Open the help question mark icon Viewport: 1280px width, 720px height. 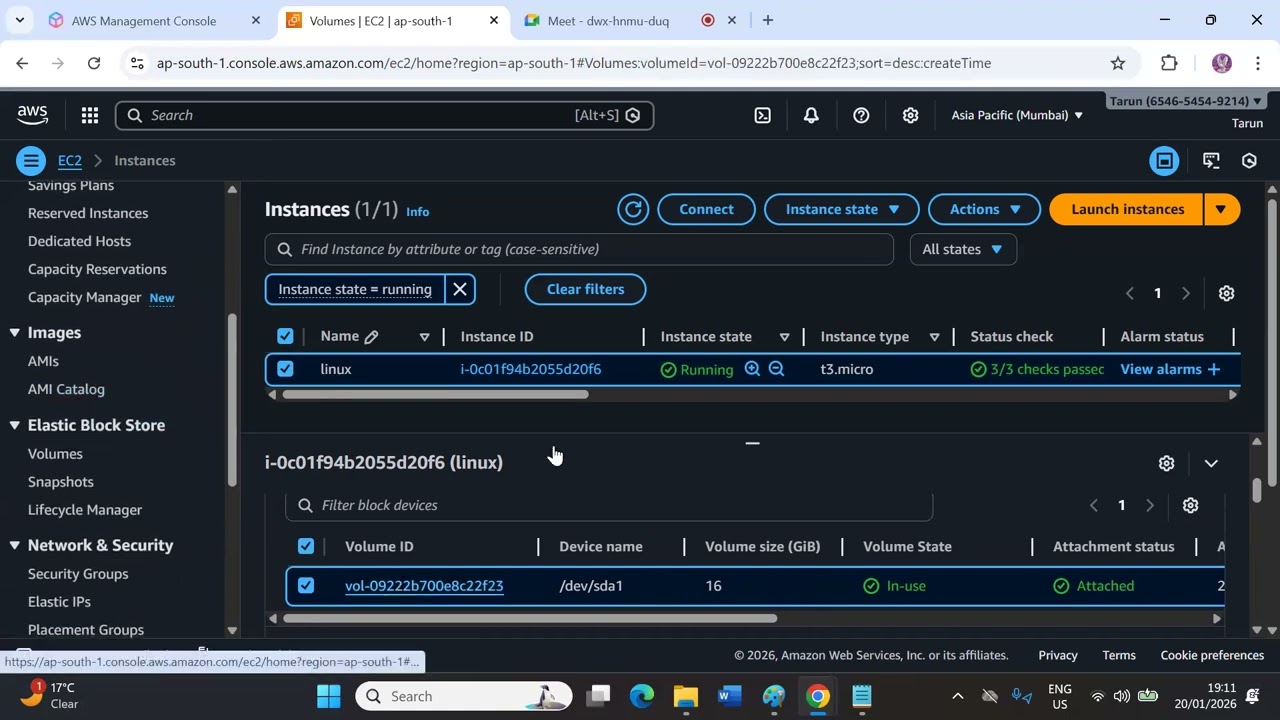861,115
